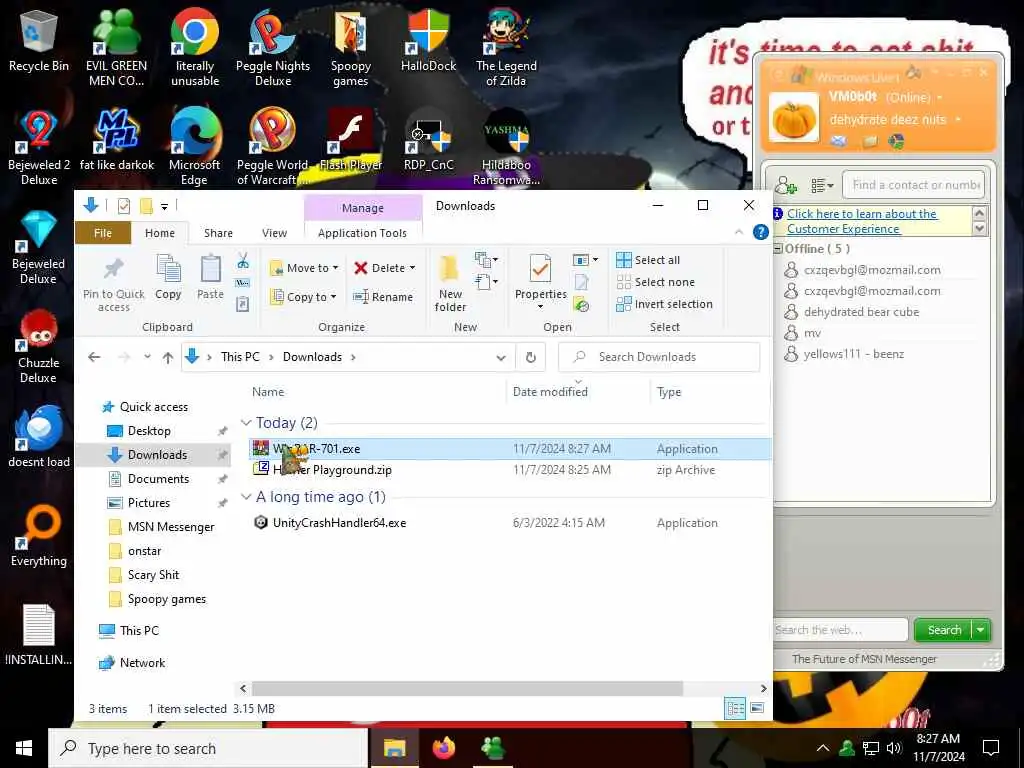
Task: Open the Application Tools tab
Action: [x=362, y=233]
